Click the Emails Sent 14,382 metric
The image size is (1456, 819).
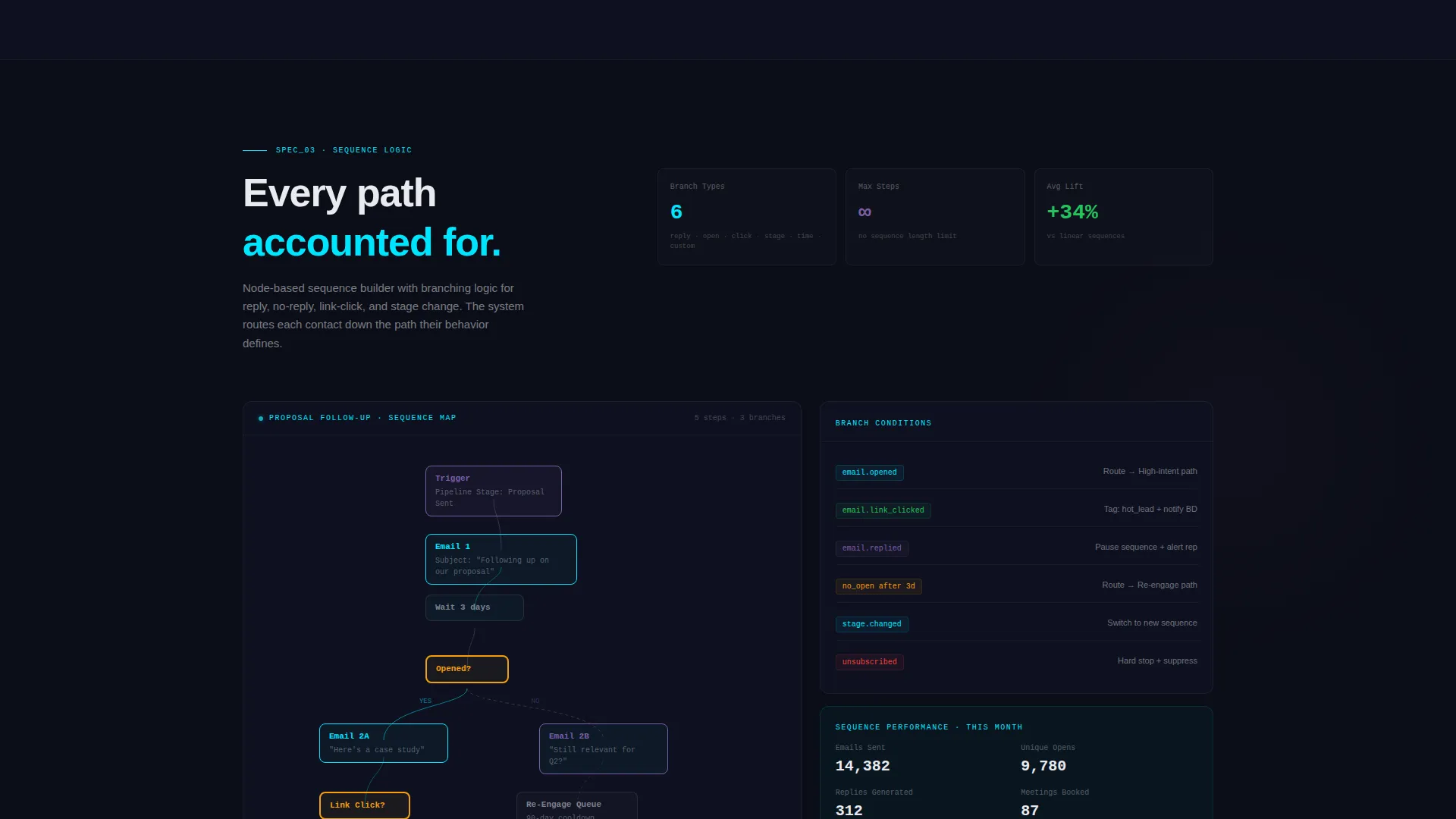point(862,758)
